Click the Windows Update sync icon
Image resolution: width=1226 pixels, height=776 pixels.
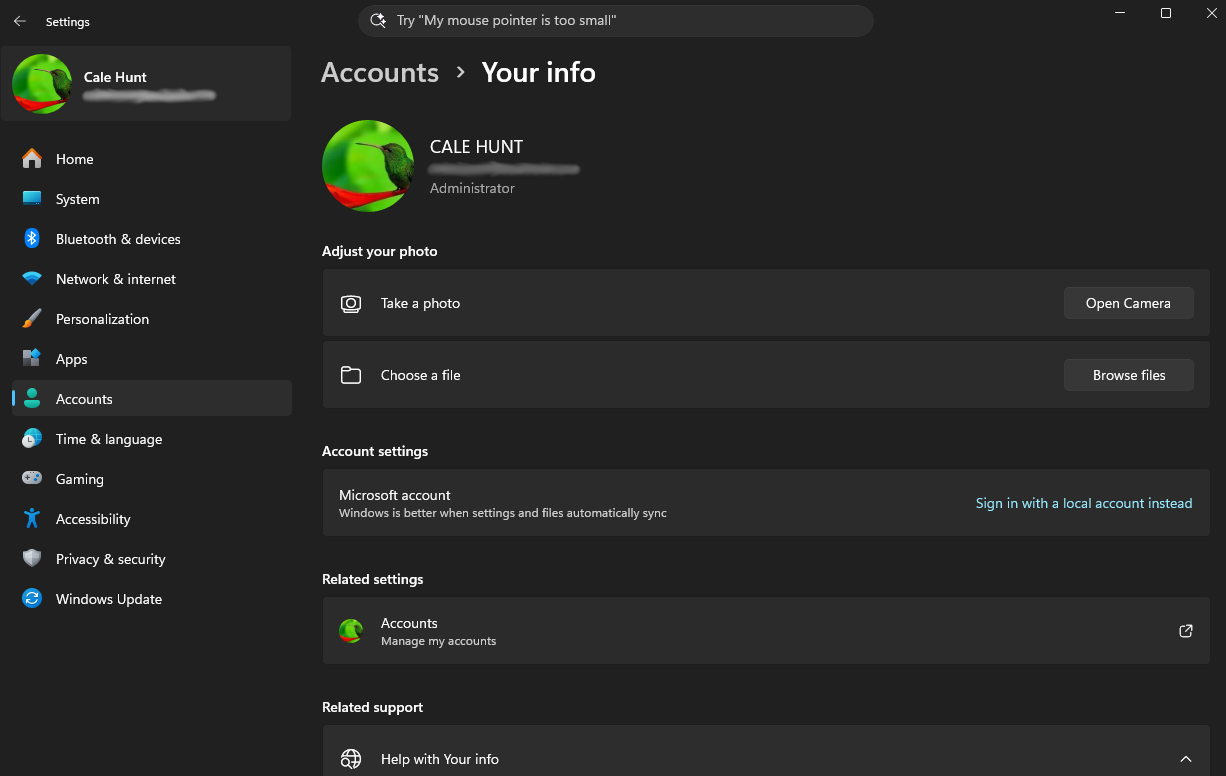(x=32, y=599)
